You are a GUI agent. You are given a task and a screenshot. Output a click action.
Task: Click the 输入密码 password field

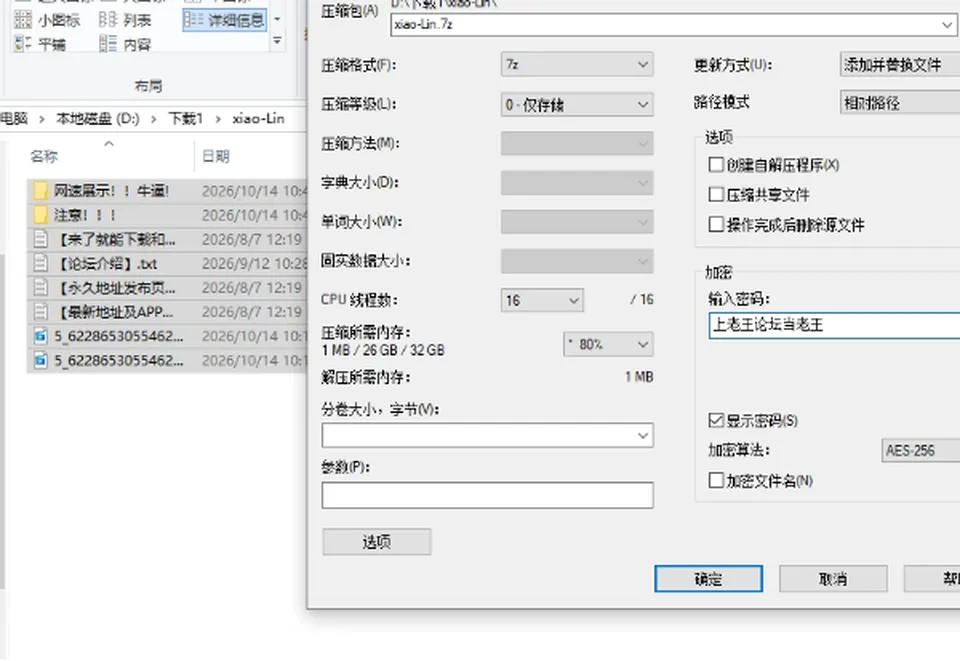[x=834, y=325]
